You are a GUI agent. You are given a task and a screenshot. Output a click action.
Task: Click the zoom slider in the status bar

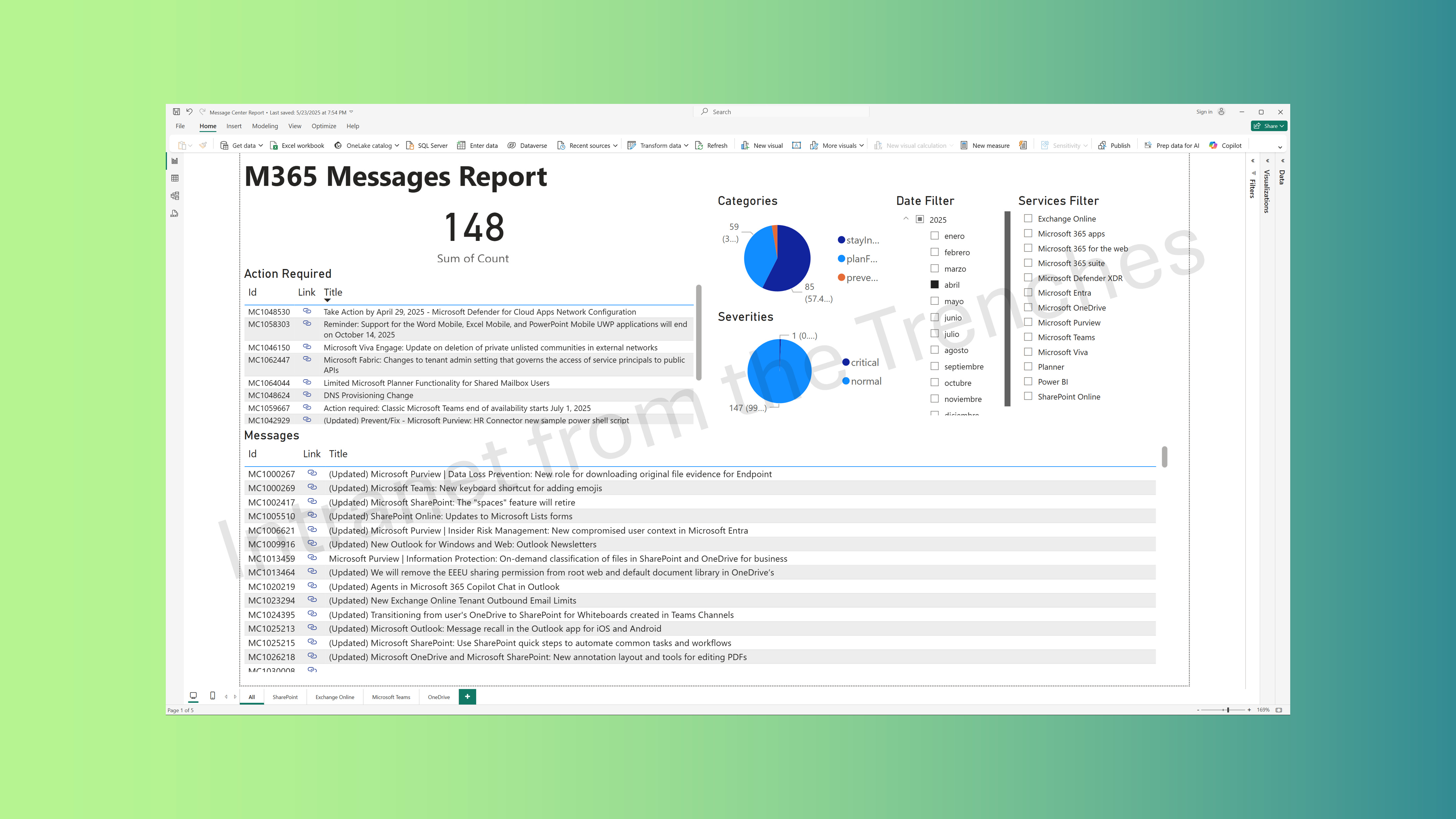(x=1228, y=710)
